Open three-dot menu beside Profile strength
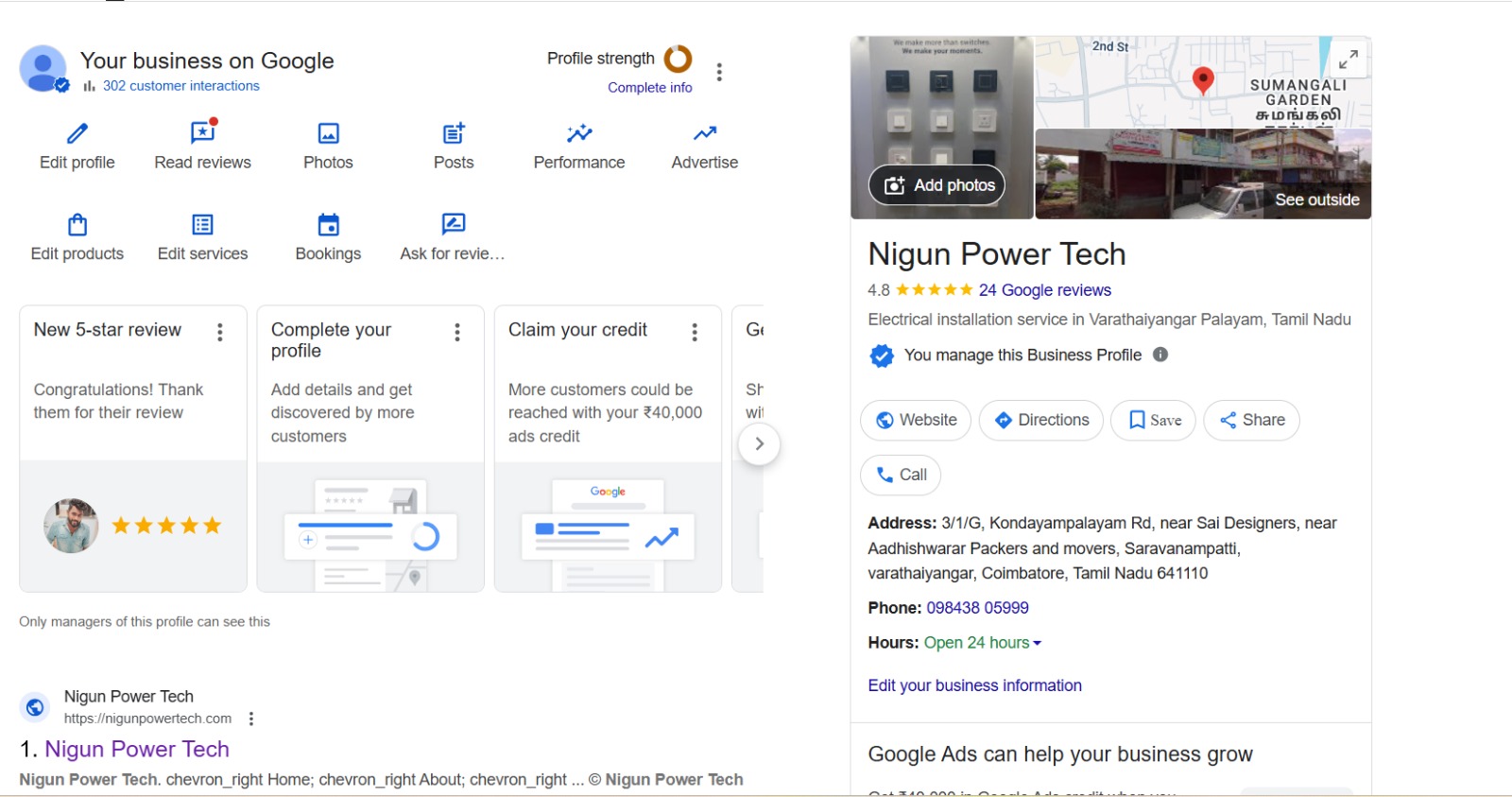The height and width of the screenshot is (797, 1512). coord(719,73)
